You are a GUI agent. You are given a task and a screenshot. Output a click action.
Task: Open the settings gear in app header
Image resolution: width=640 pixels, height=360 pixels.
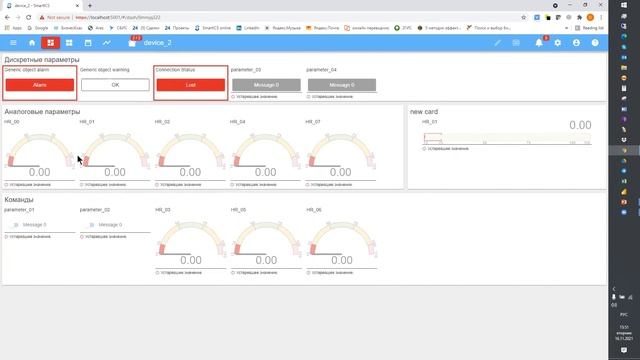(558, 43)
